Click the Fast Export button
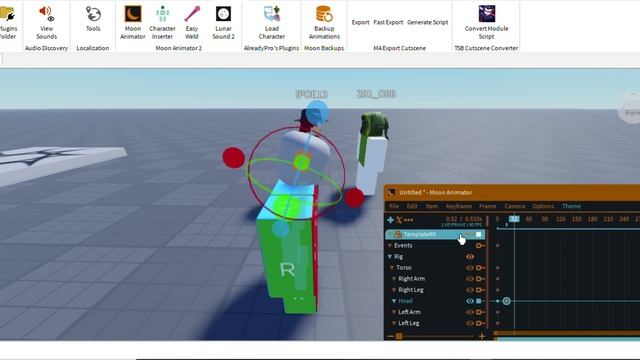Image resolution: width=640 pixels, height=360 pixels. click(x=388, y=22)
